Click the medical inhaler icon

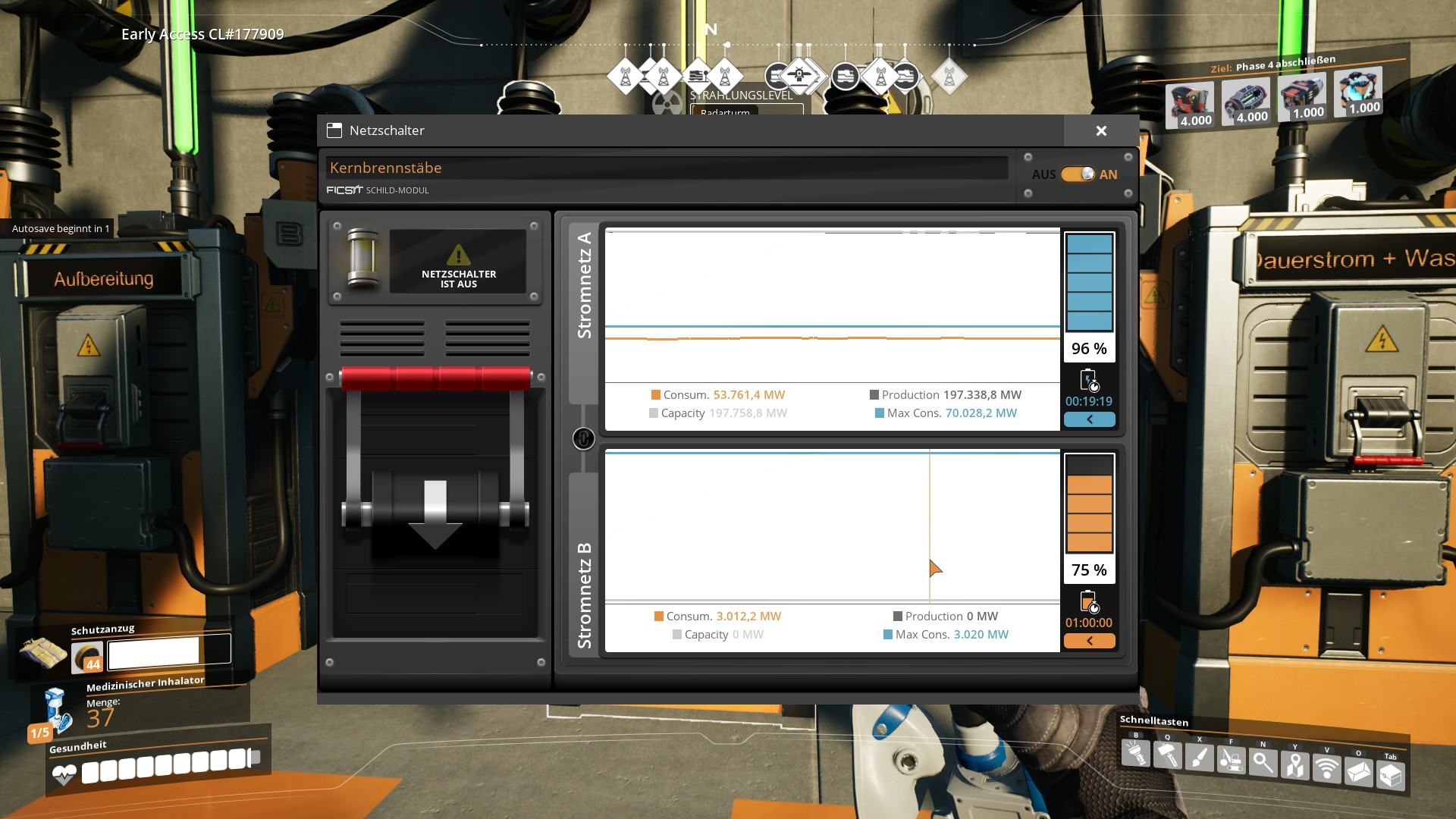(57, 711)
